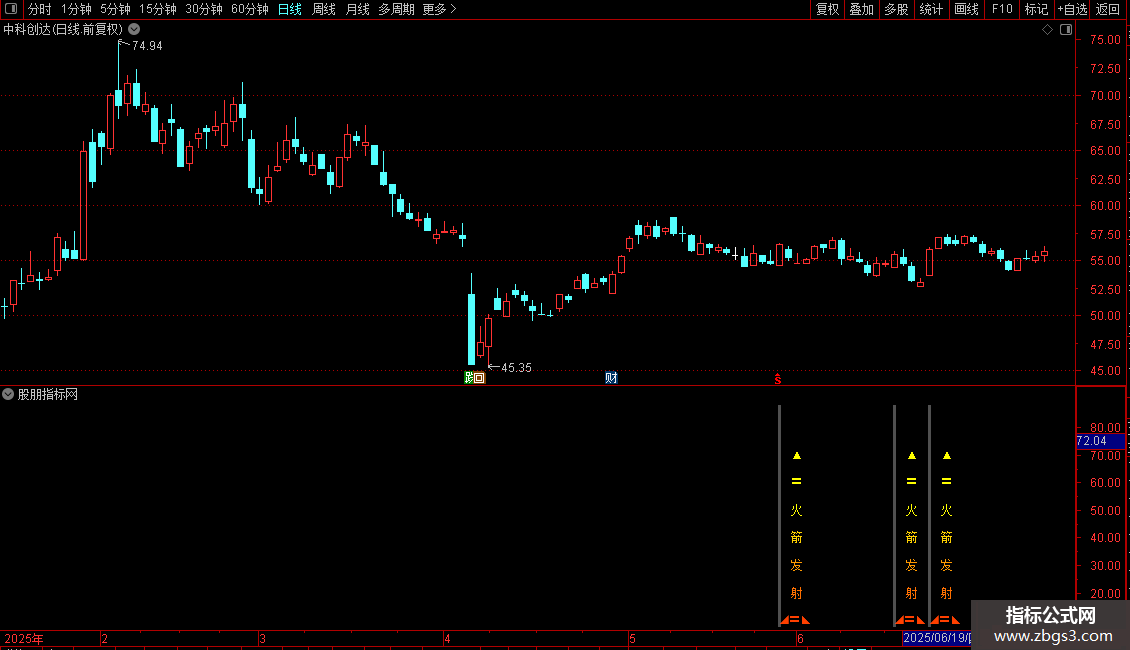
Task: Select the 日线 daily period
Action: (290, 9)
